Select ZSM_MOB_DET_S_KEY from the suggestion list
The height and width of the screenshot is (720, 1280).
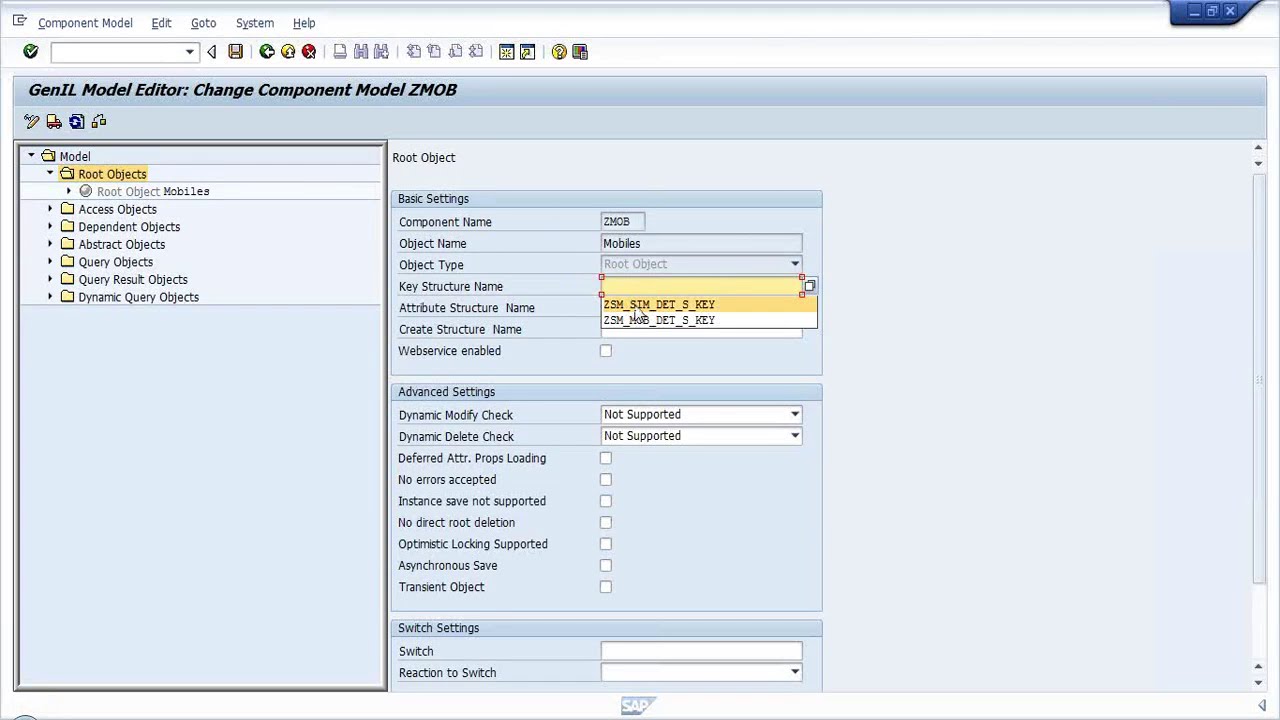709,320
